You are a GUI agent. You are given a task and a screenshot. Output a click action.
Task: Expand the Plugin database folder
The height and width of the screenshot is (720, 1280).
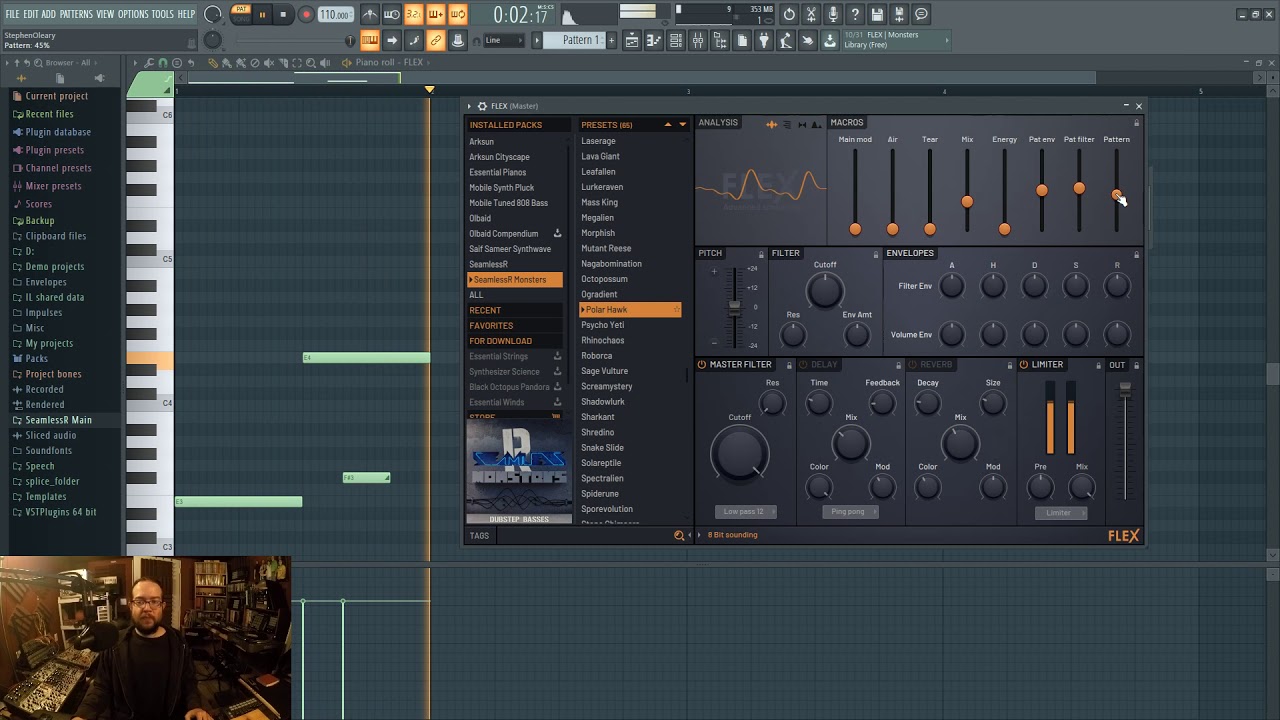click(57, 132)
